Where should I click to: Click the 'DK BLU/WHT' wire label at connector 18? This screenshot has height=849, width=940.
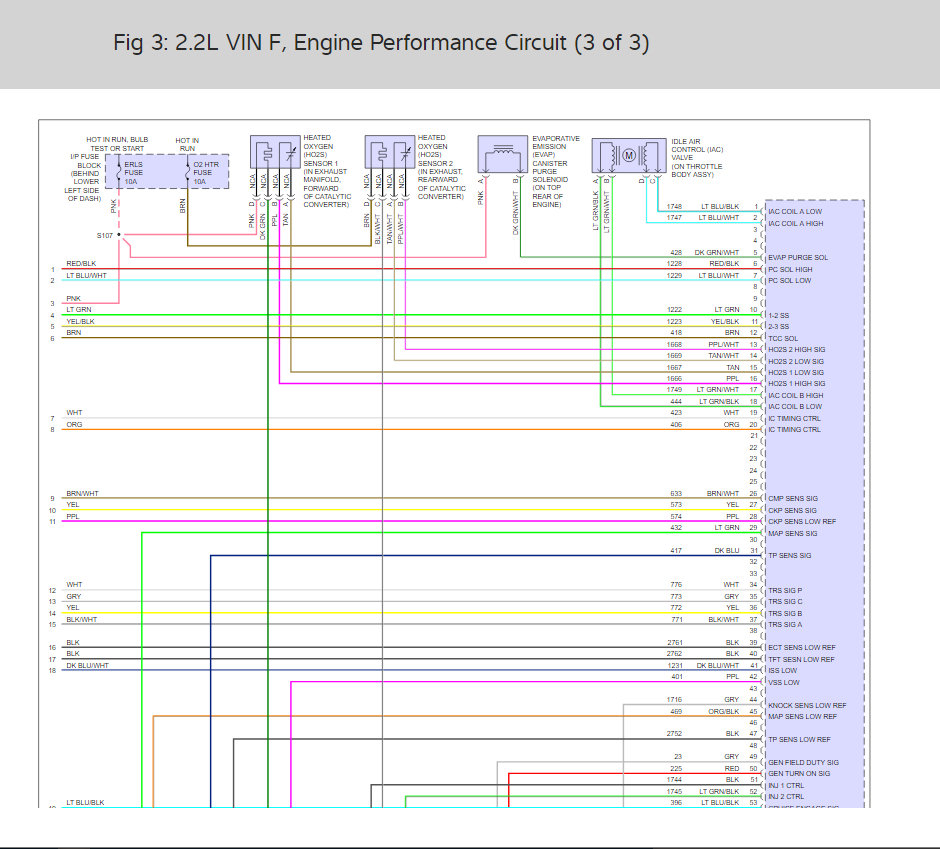point(87,666)
